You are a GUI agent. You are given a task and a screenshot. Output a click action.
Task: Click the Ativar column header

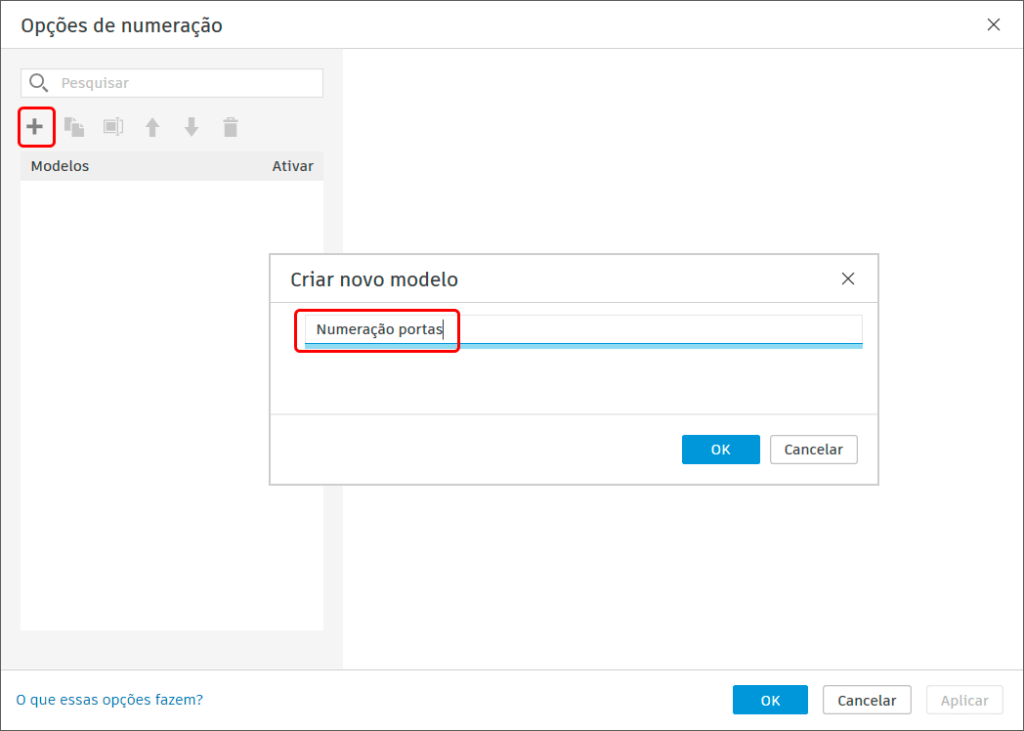click(x=292, y=166)
